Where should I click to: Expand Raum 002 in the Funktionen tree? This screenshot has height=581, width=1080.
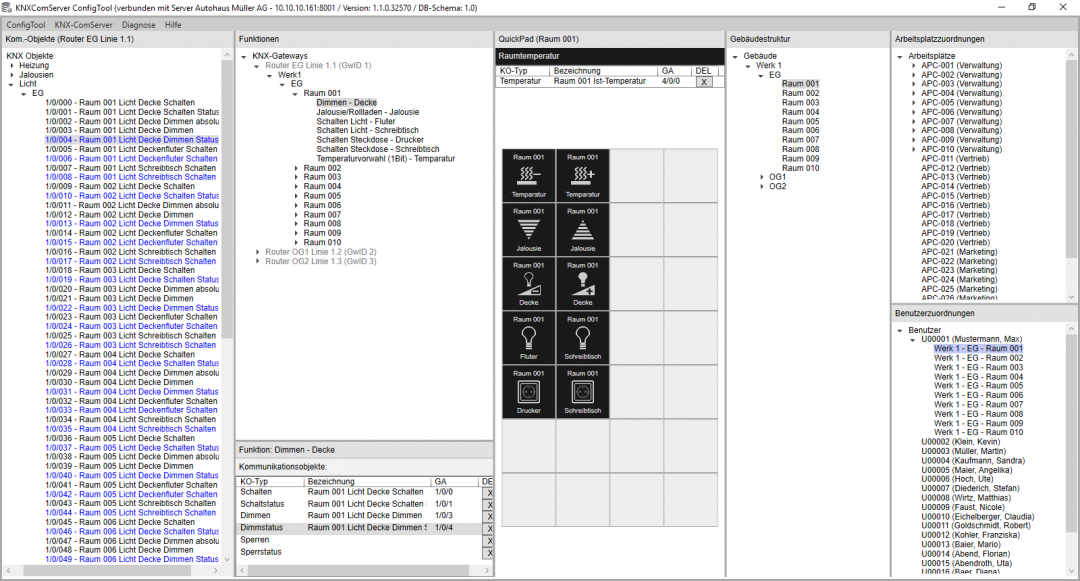tap(296, 168)
